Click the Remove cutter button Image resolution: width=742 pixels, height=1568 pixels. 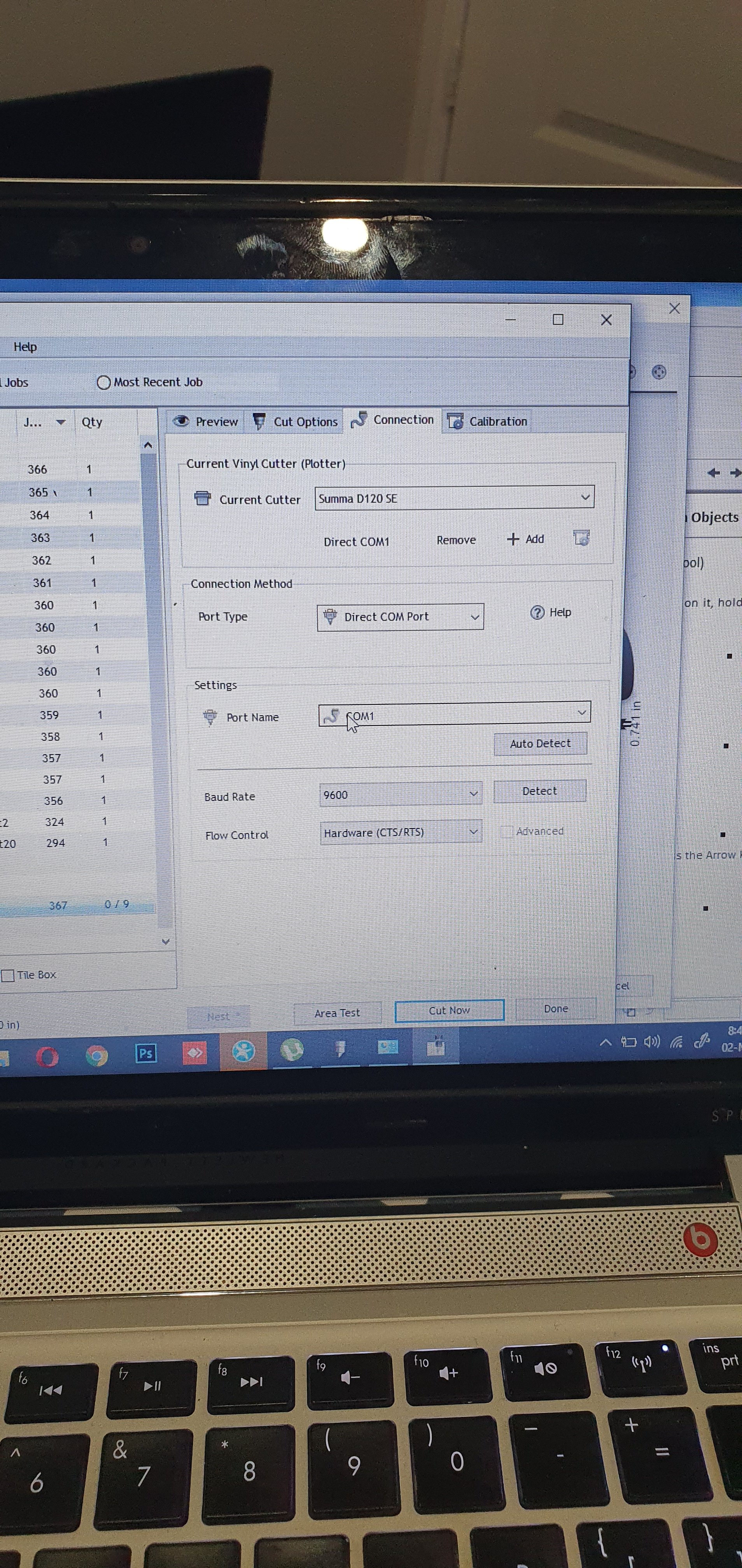pyautogui.click(x=456, y=540)
